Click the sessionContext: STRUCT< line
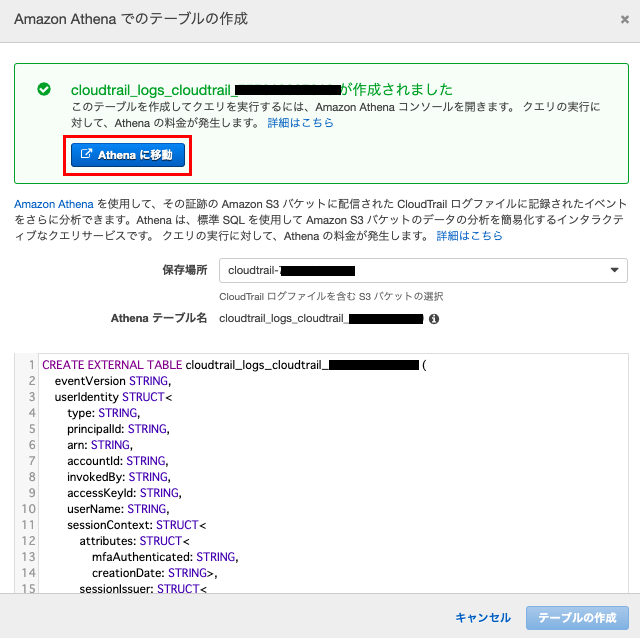This screenshot has height=638, width=640. (137, 525)
